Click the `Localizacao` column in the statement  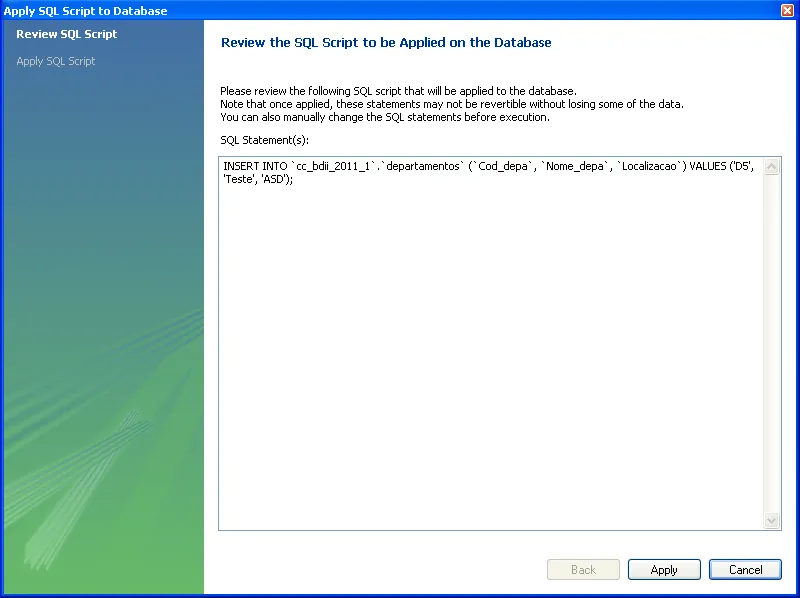click(650, 166)
